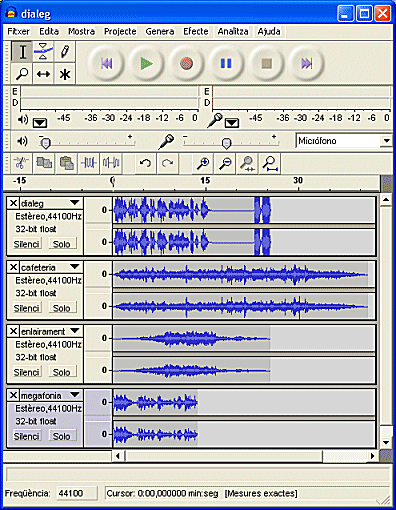This screenshot has height=510, width=396.
Task: Close the enlairament track
Action: [13, 331]
